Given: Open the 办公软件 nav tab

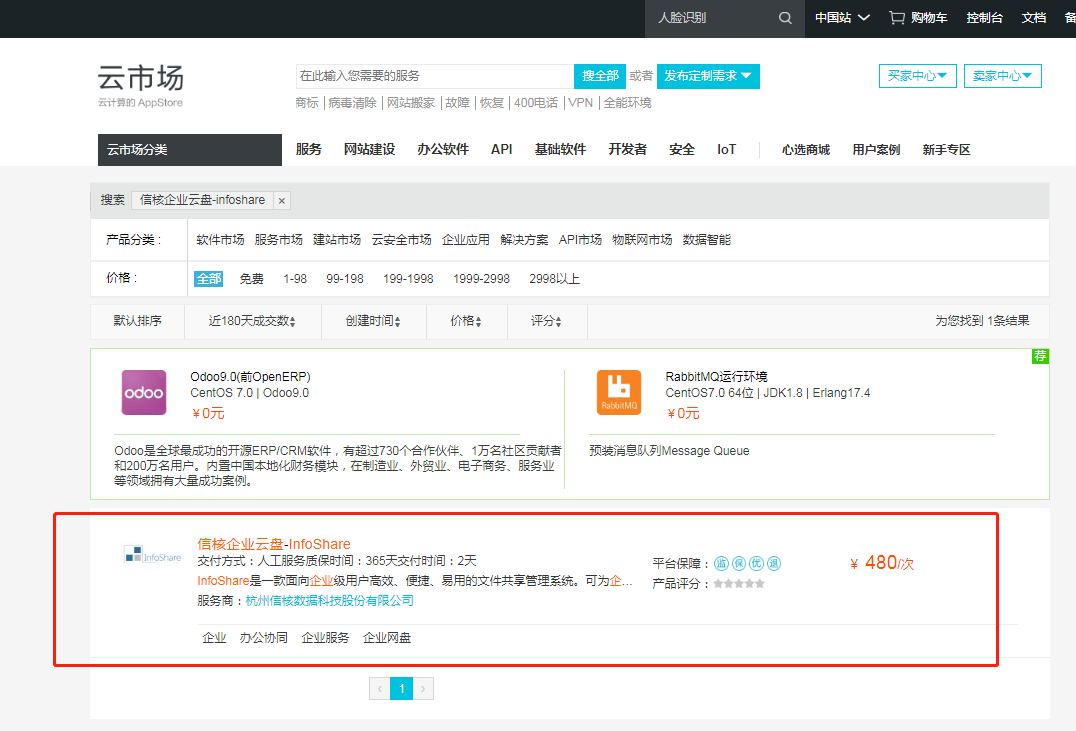Looking at the screenshot, I should tap(443, 150).
